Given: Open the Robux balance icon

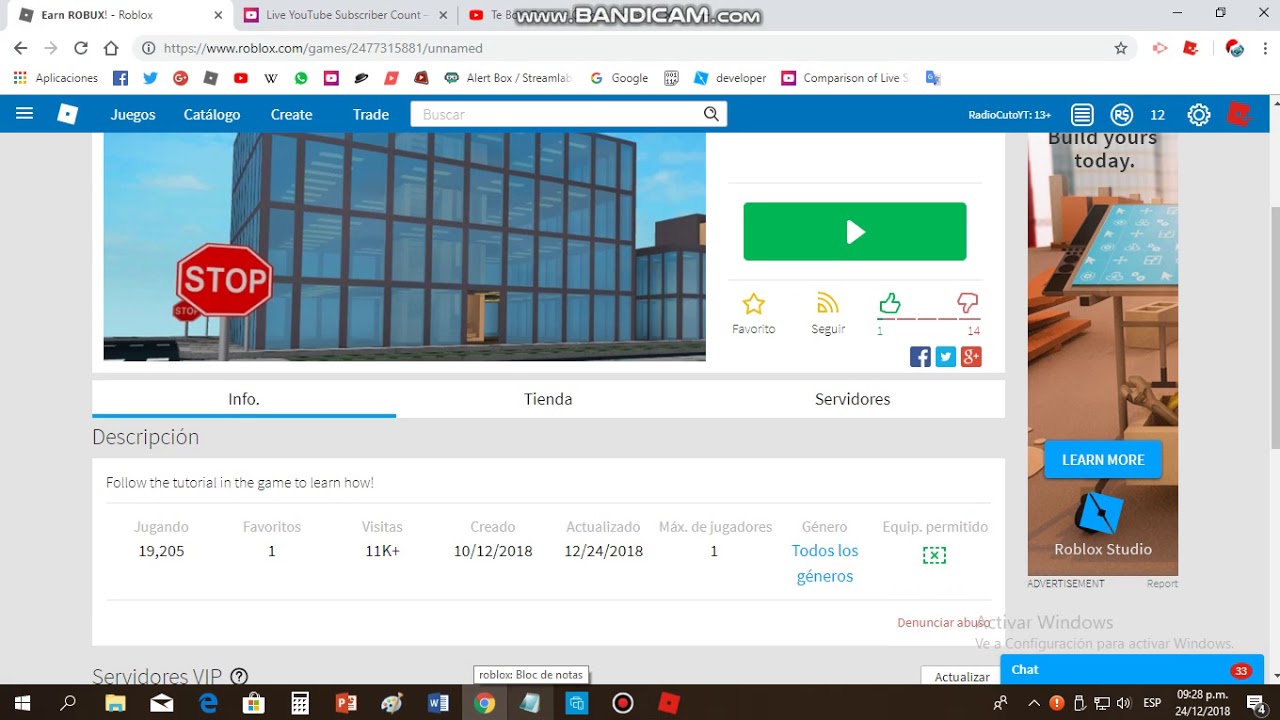Looking at the screenshot, I should click(x=1122, y=114).
